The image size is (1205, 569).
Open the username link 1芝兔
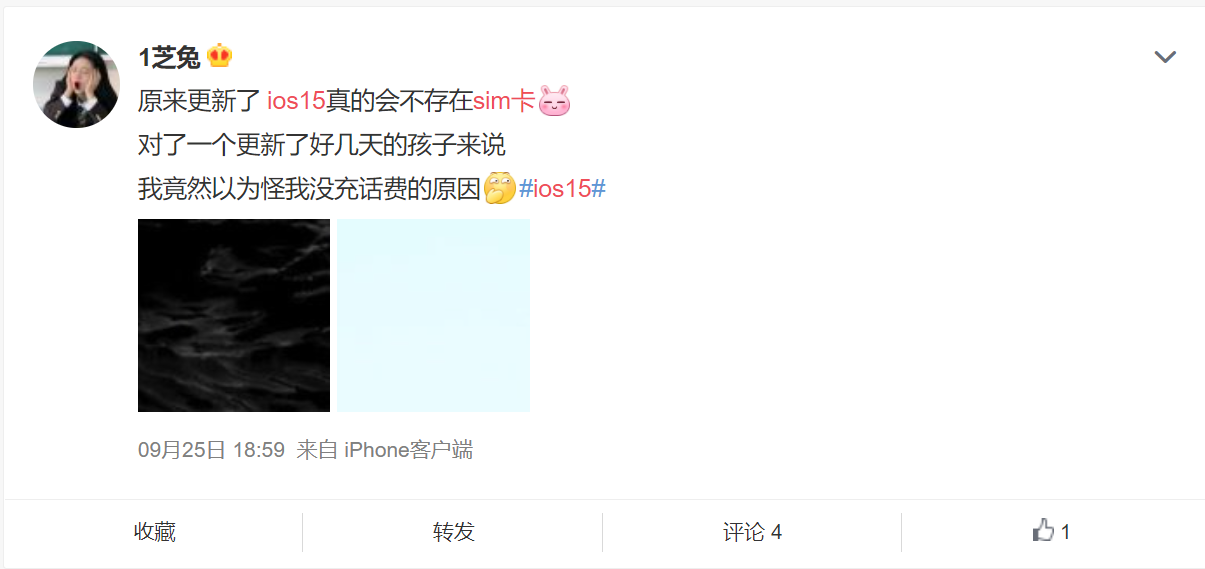[170, 57]
